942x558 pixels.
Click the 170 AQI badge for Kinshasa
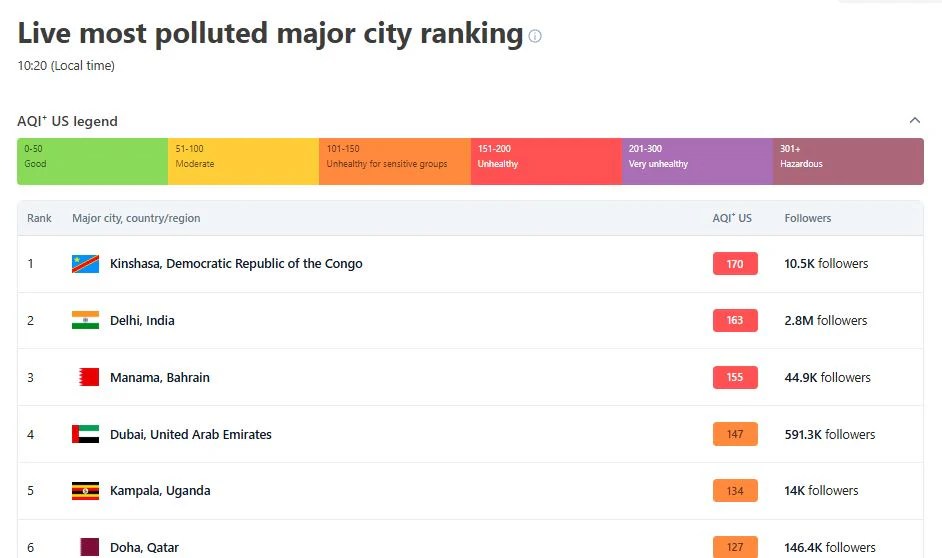pos(735,264)
